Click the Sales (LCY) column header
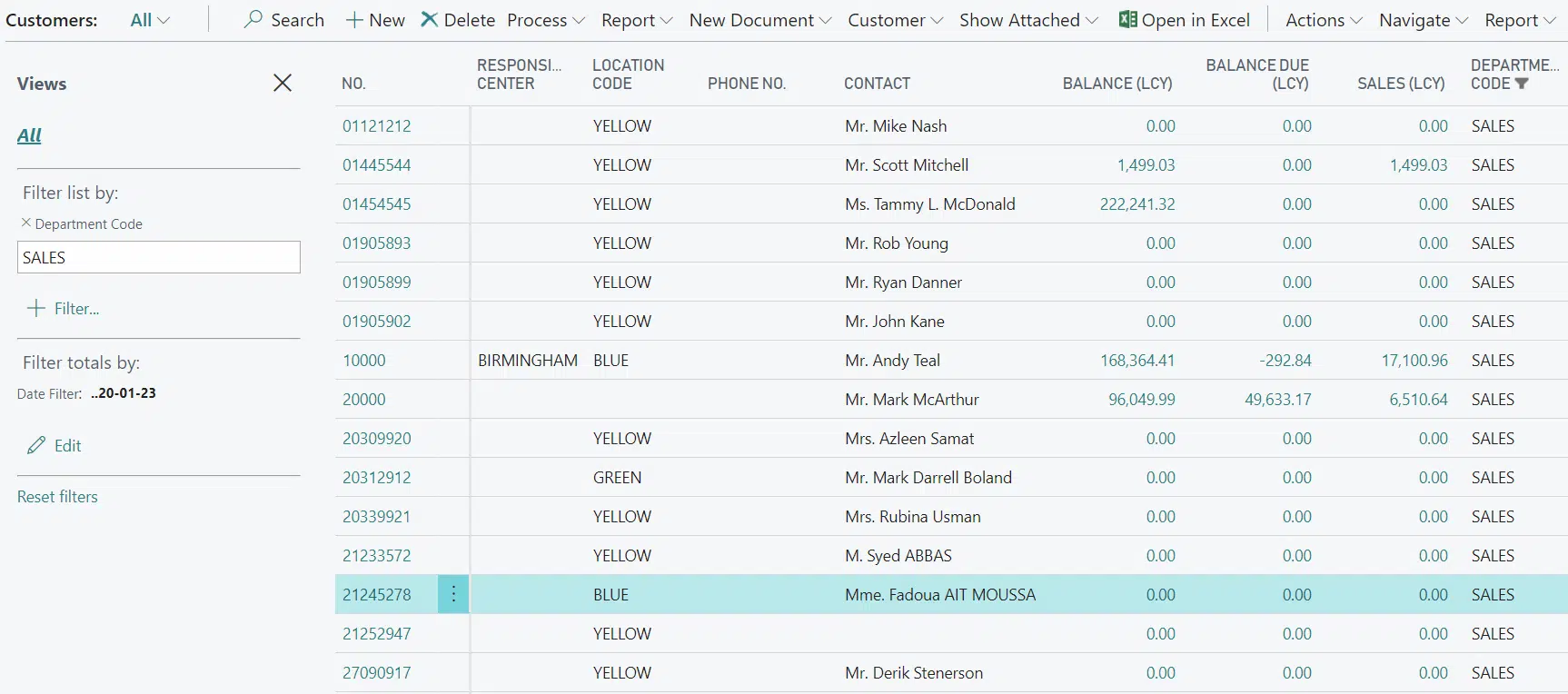The image size is (1568, 694). pos(1401,84)
